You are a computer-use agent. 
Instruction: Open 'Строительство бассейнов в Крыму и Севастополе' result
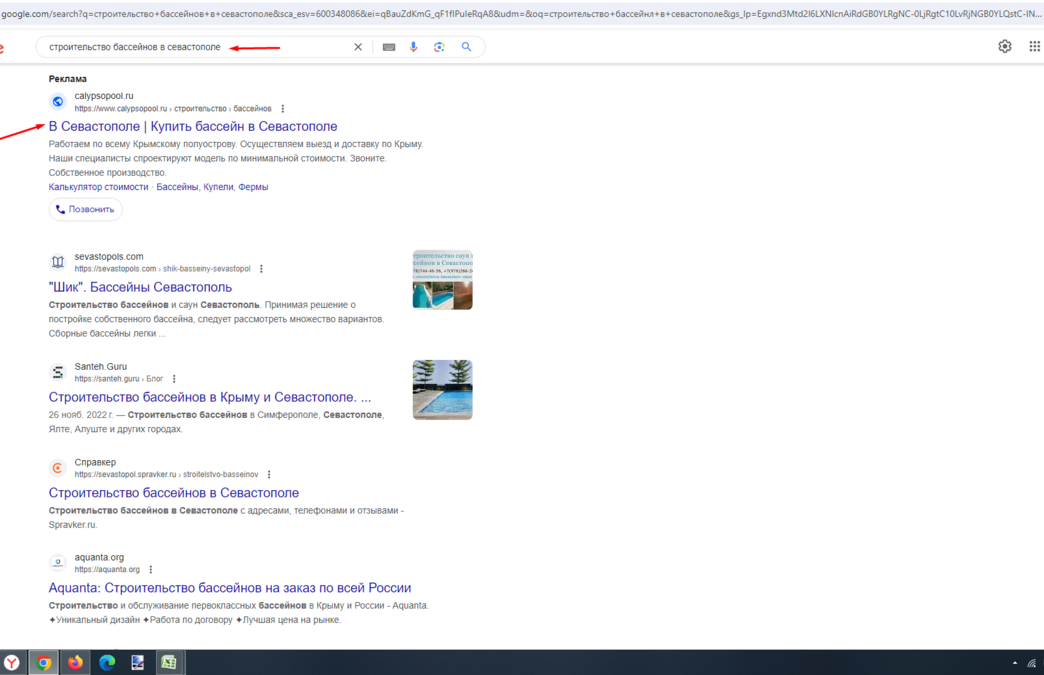[210, 397]
